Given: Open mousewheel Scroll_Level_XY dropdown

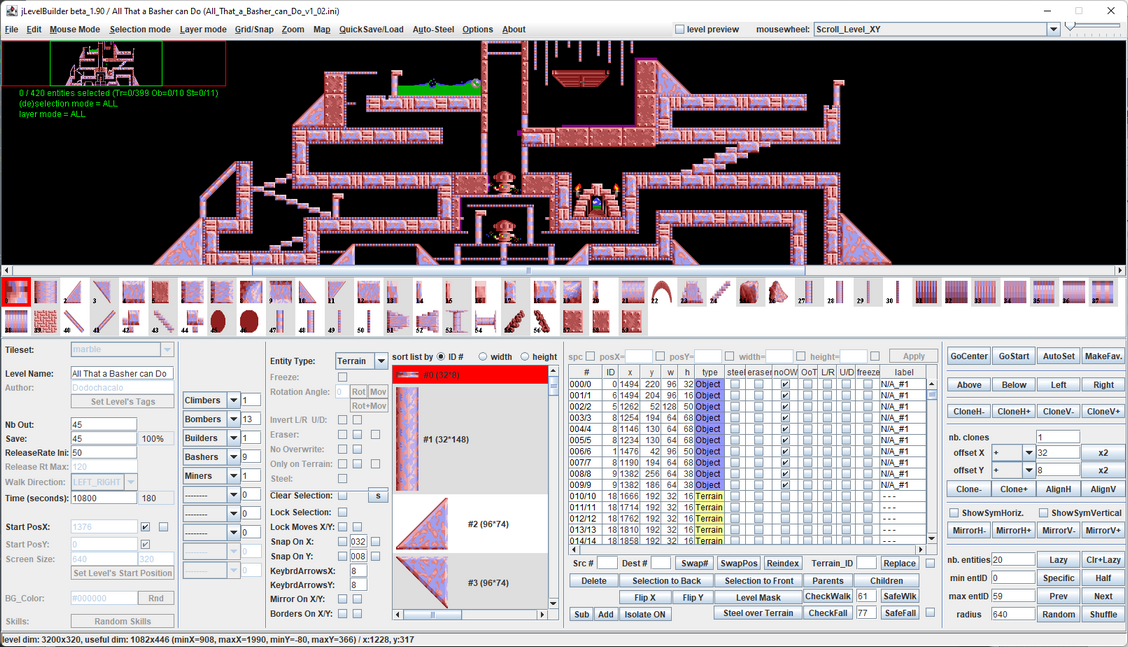Looking at the screenshot, I should pos(1052,30).
